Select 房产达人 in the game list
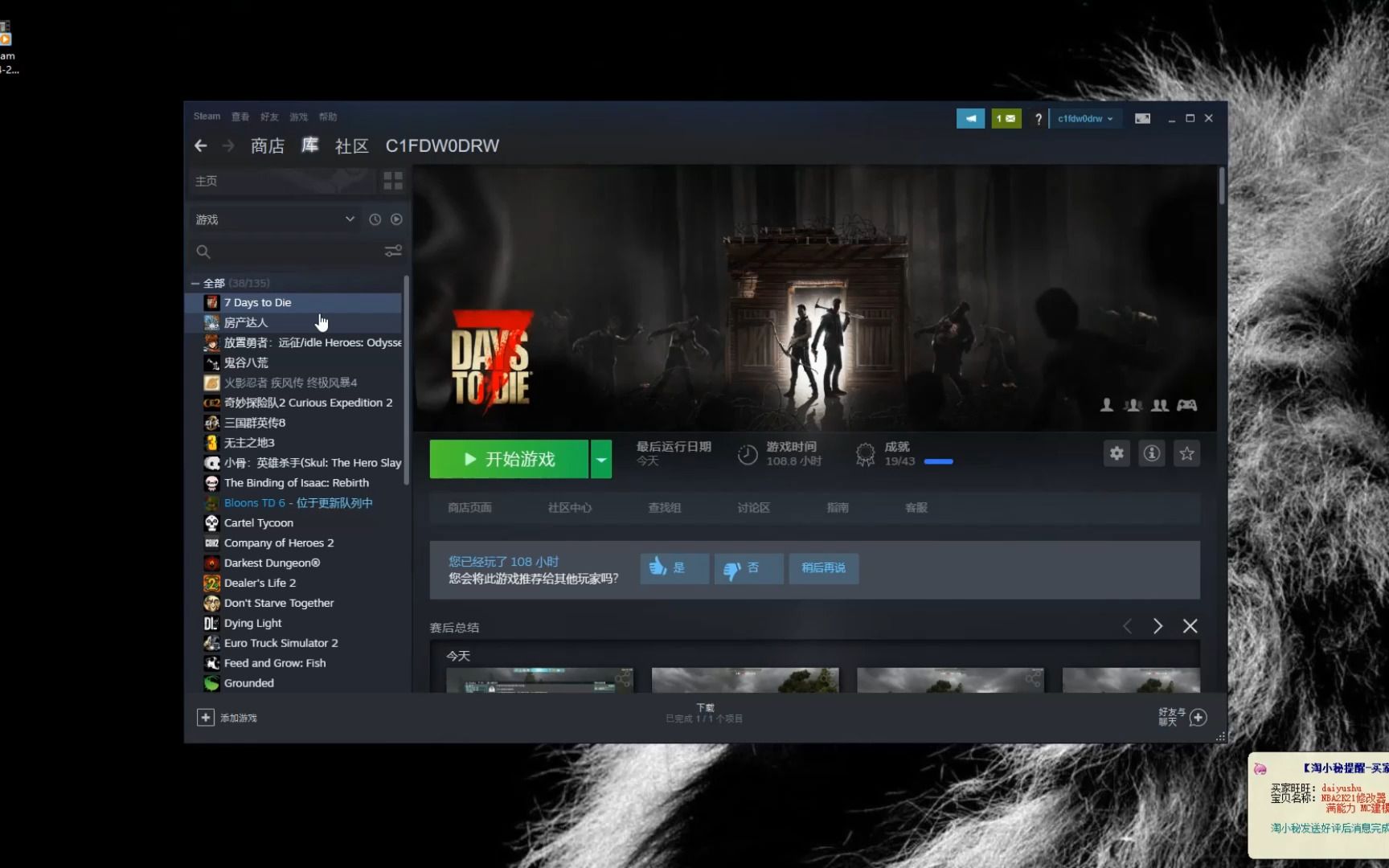This screenshot has height=868, width=1389. point(293,322)
